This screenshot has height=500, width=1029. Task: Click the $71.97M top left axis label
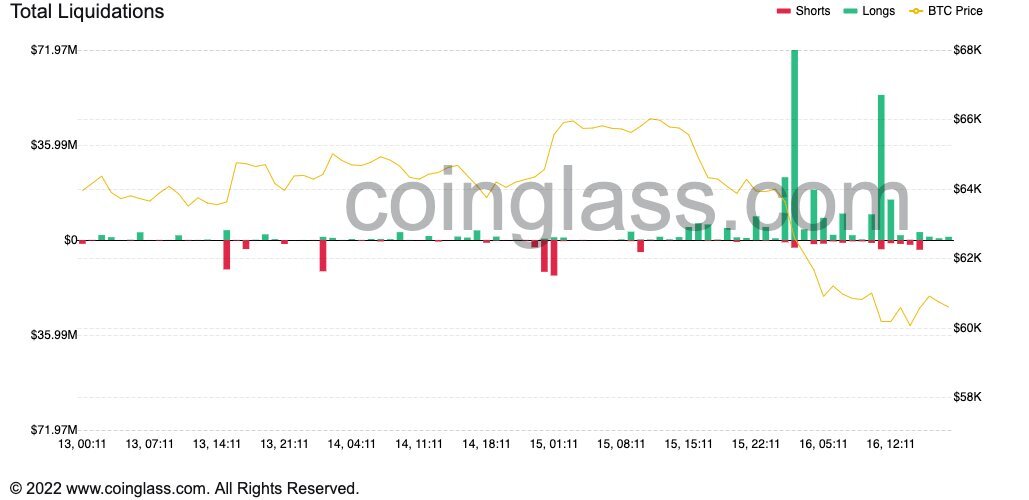pyautogui.click(x=54, y=50)
